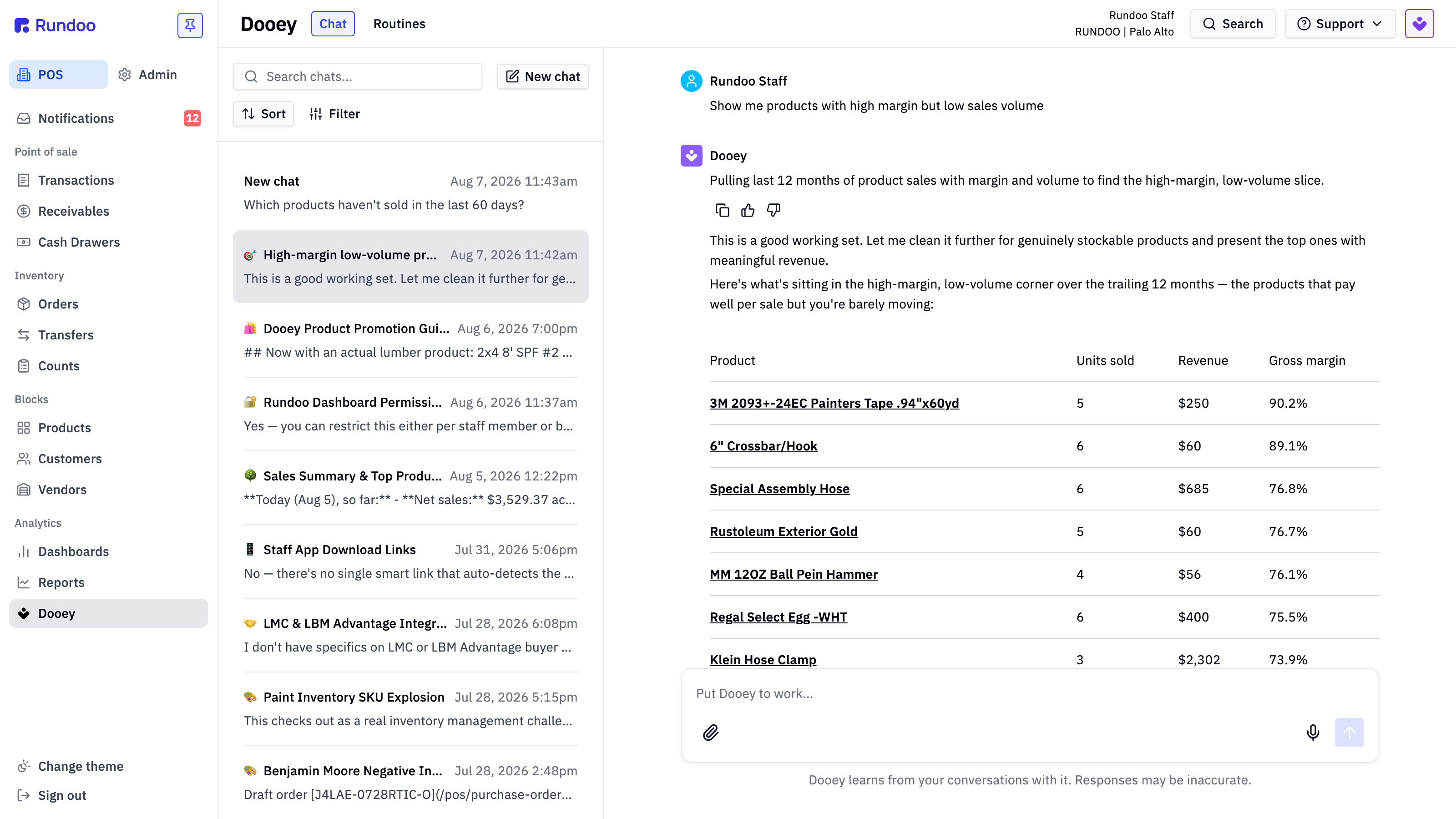Open Dooey Product Promotion Guide chat

click(410, 340)
